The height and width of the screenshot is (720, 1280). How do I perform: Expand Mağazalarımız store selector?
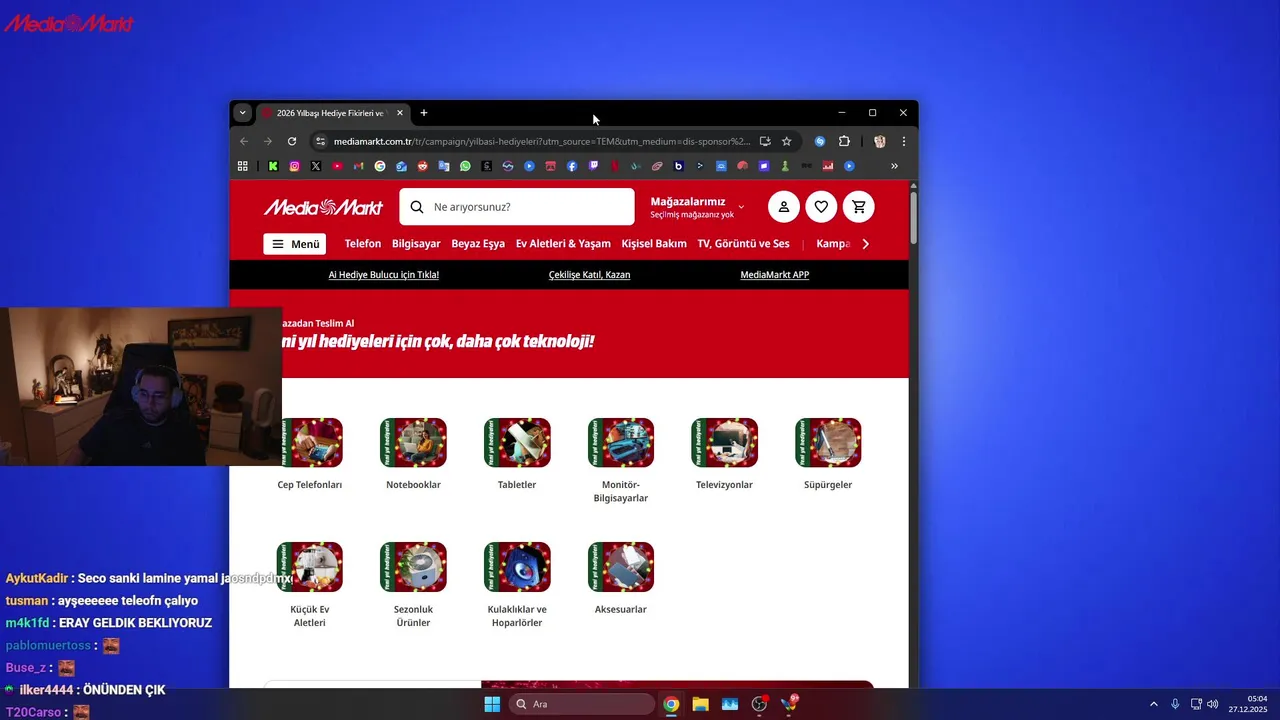697,207
